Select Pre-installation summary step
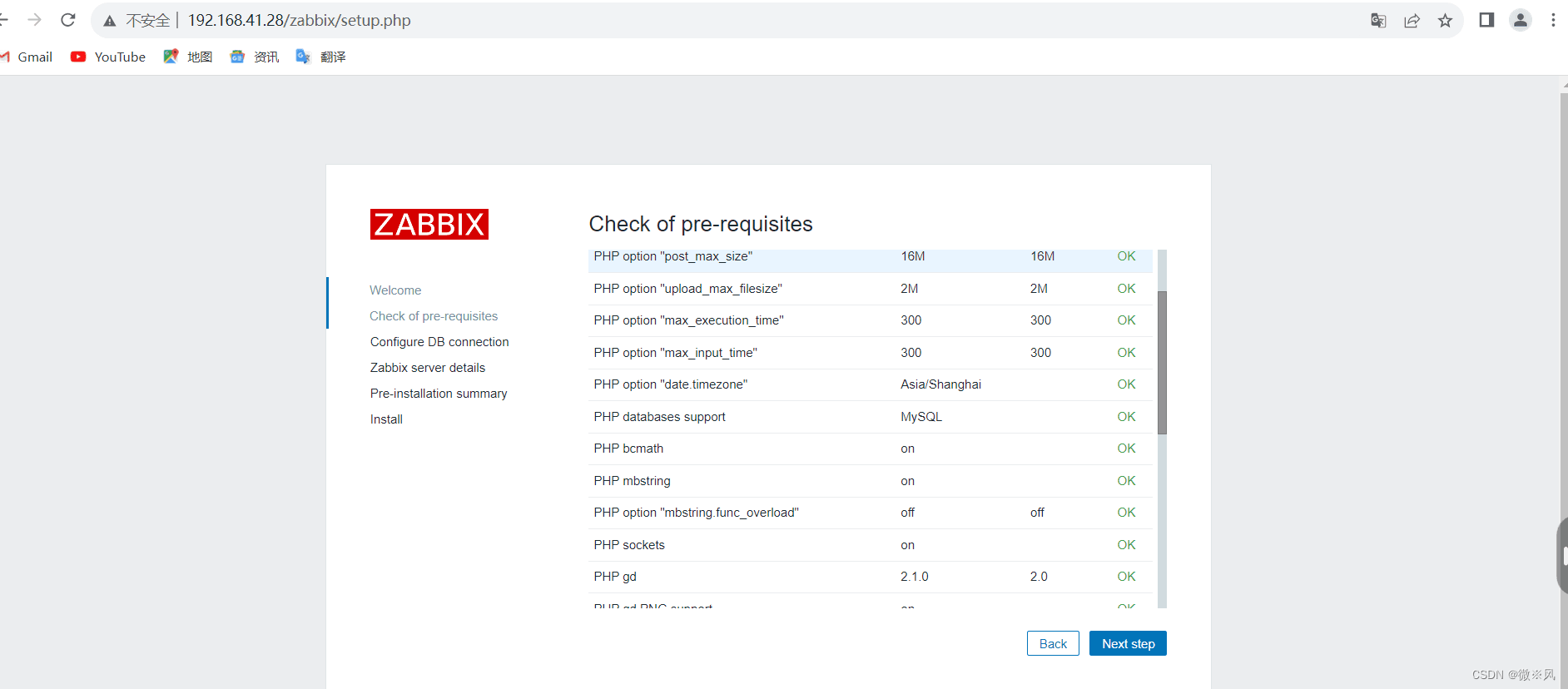The height and width of the screenshot is (689, 1568). tap(439, 394)
